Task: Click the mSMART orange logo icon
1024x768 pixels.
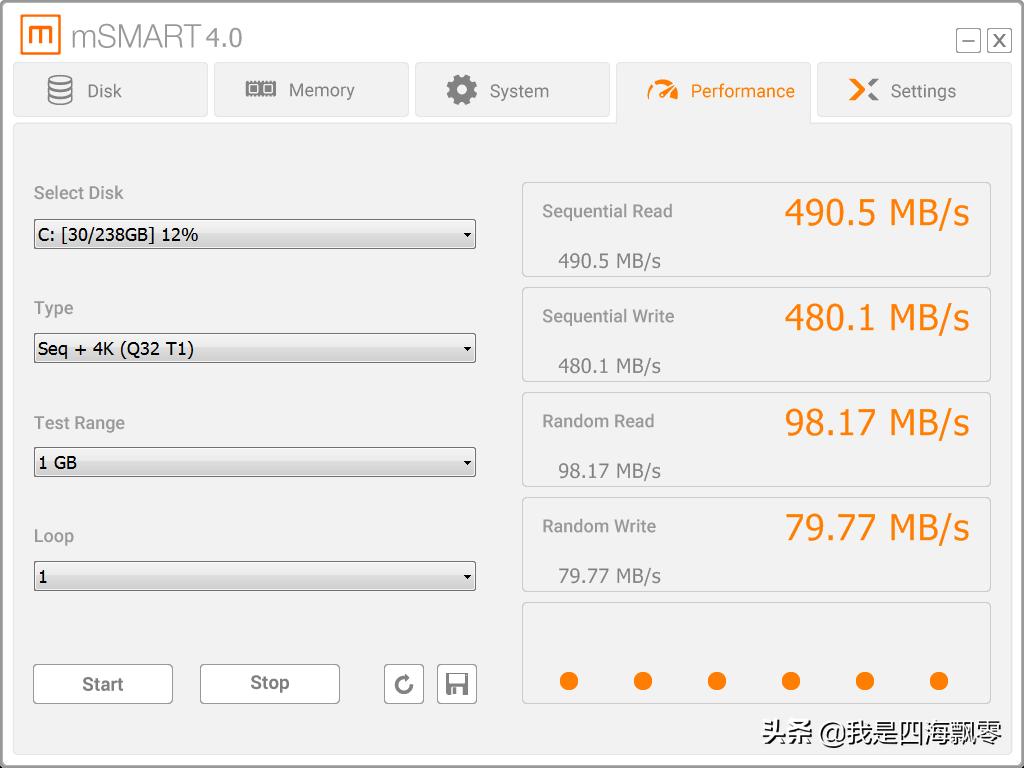Action: [40, 35]
